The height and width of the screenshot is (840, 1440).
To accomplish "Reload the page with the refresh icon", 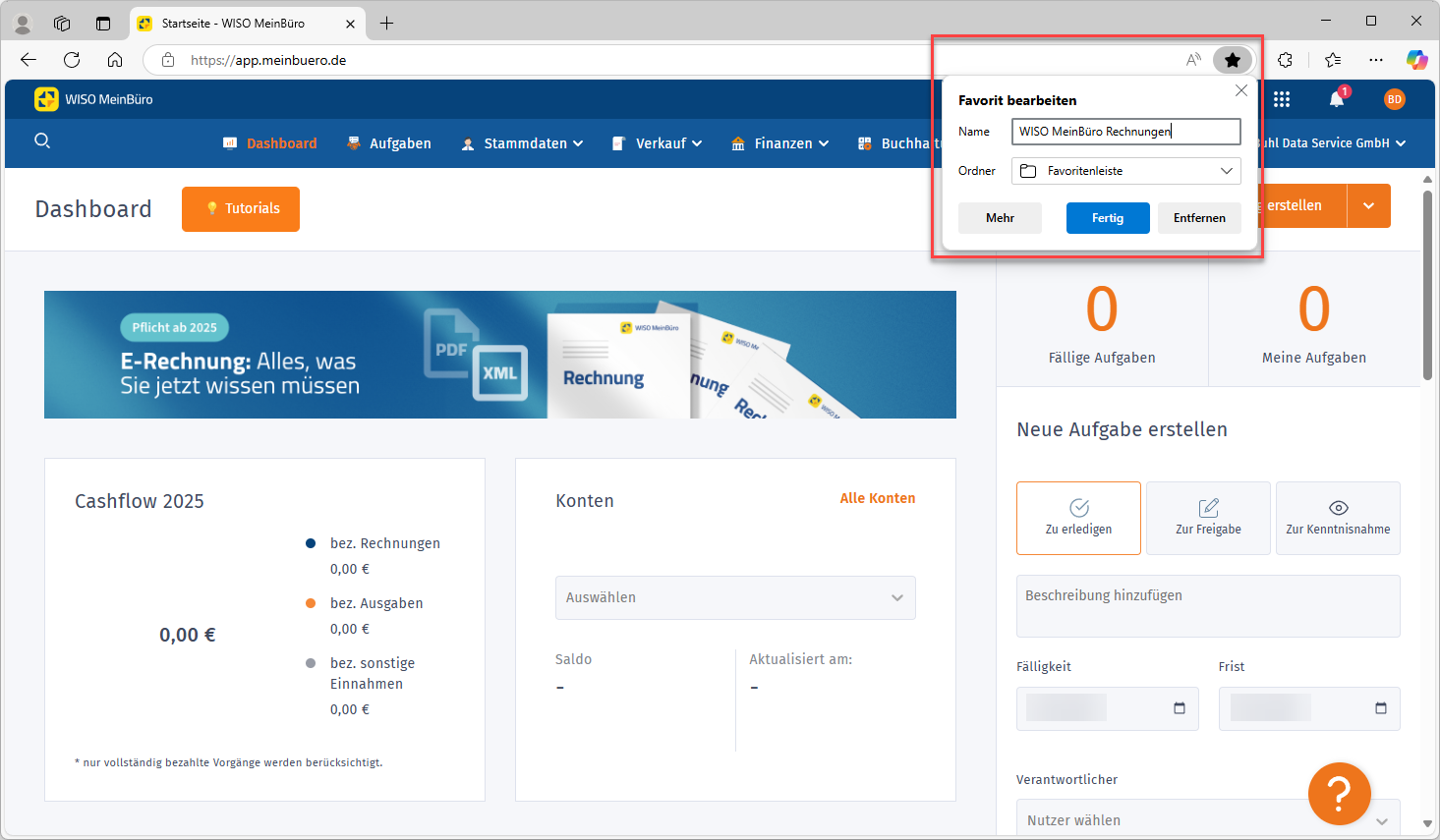I will point(72,60).
